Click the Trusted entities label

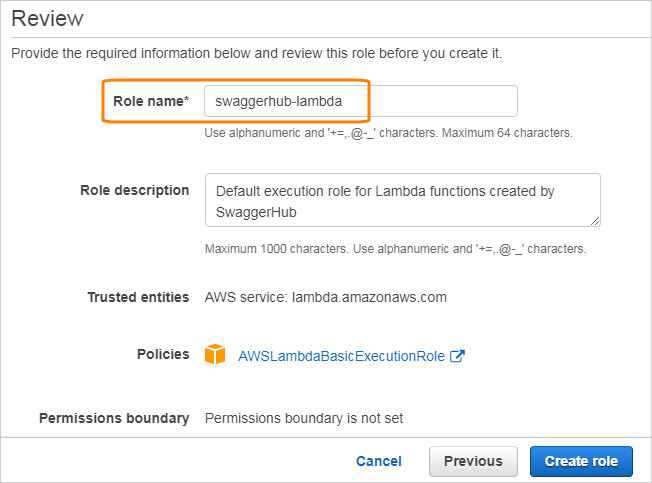click(x=138, y=297)
